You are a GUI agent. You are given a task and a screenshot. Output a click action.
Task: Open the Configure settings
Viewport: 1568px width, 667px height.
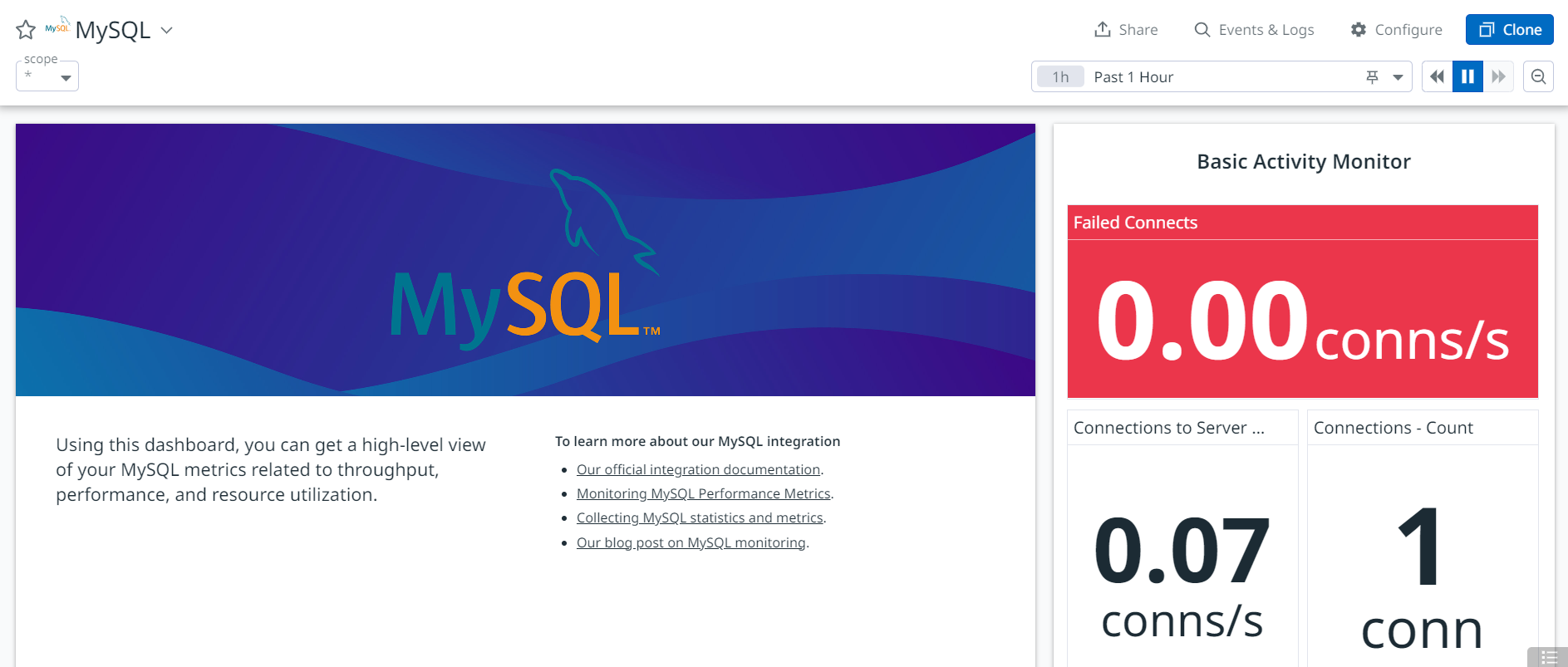click(x=1396, y=30)
